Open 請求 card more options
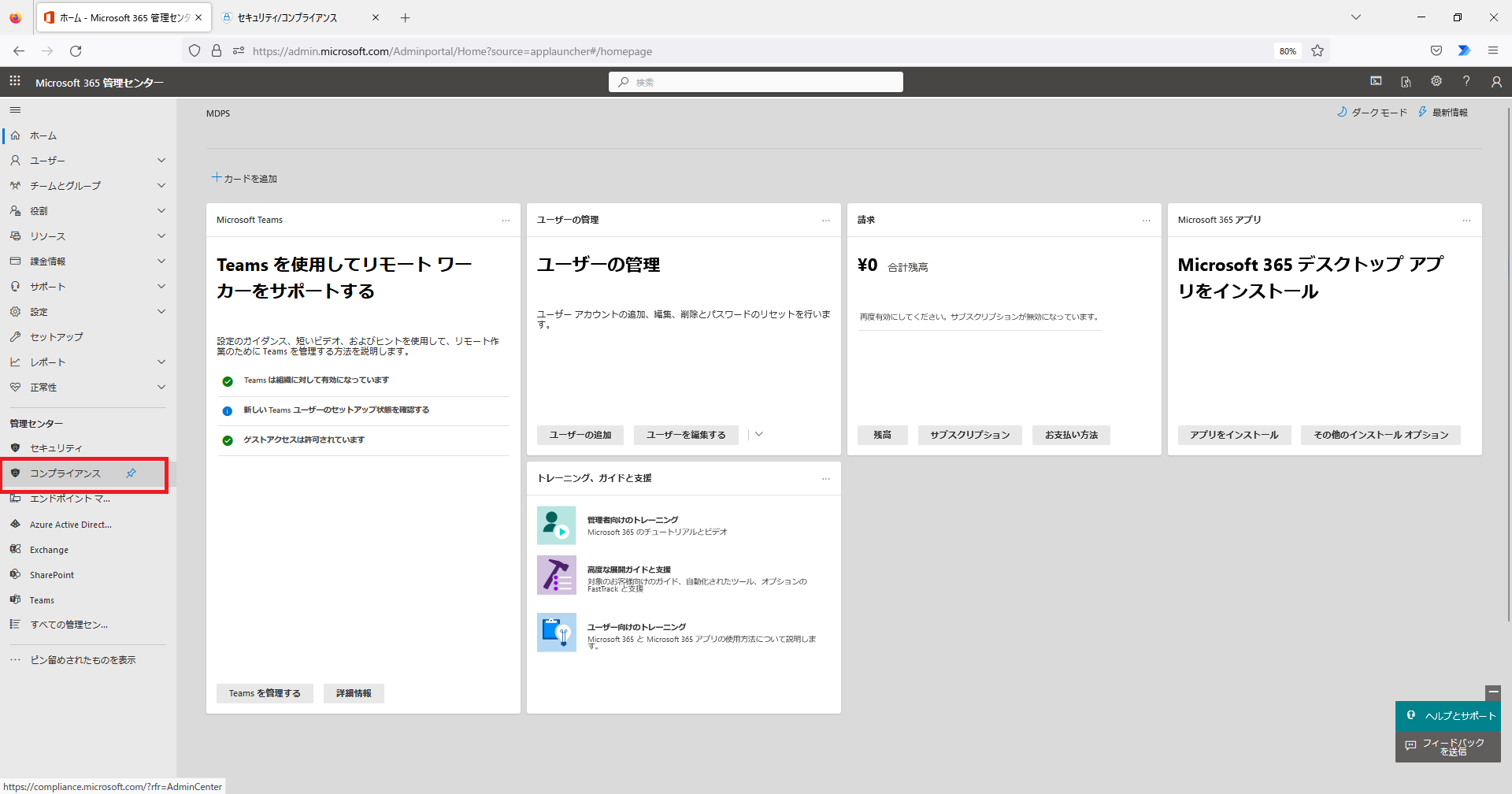Screen dimensions: 1512x794 (x=1147, y=221)
